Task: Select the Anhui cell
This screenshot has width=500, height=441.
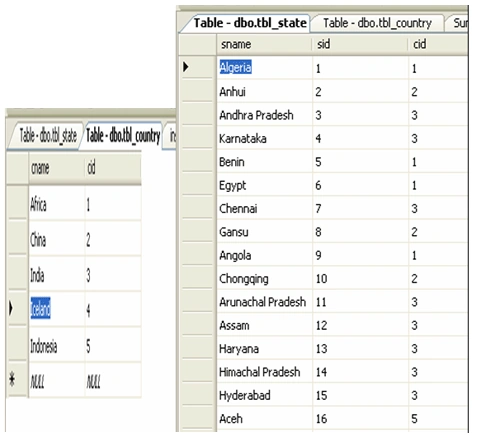Action: click(x=264, y=91)
